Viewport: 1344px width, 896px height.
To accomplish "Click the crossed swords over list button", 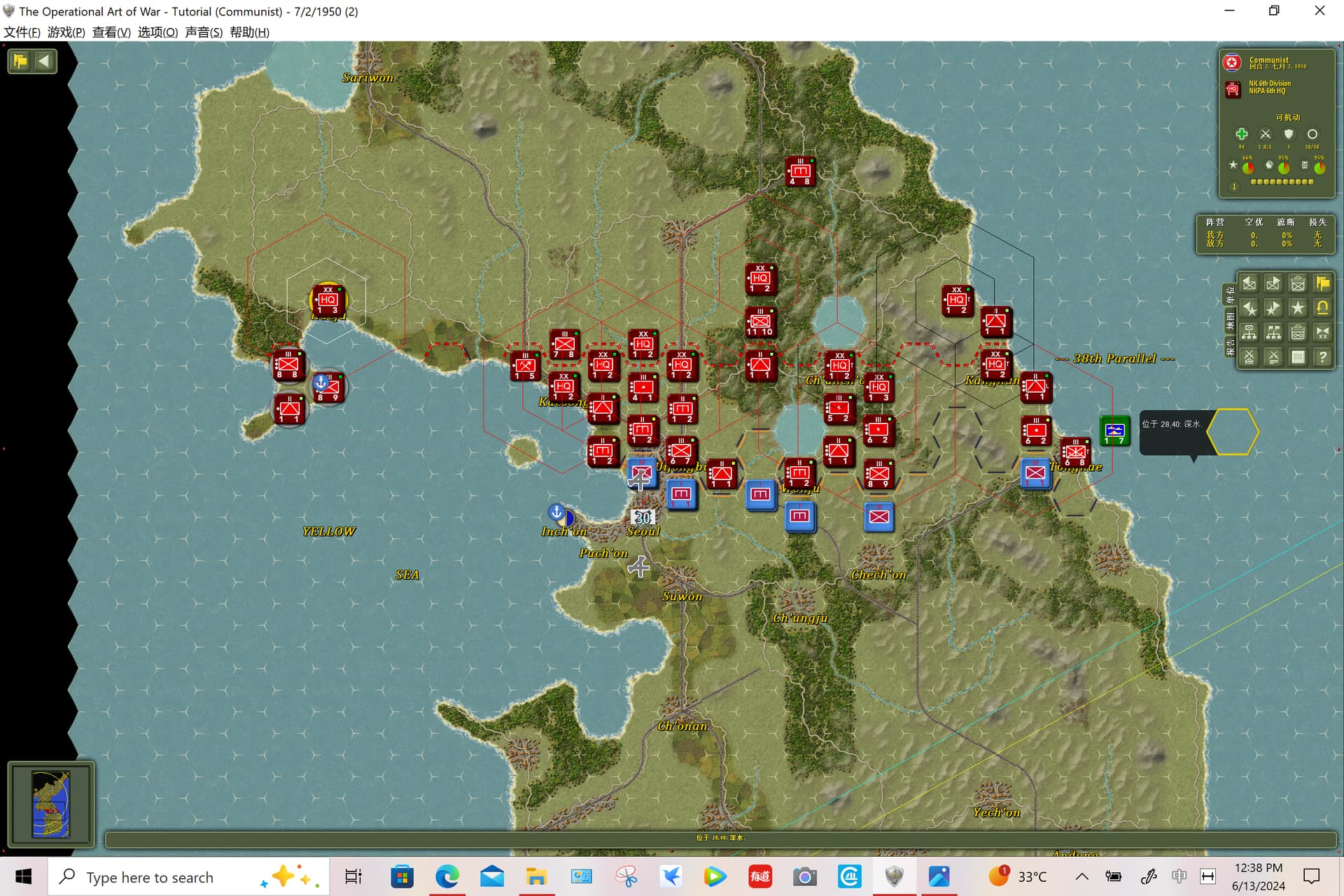I will click(1273, 357).
